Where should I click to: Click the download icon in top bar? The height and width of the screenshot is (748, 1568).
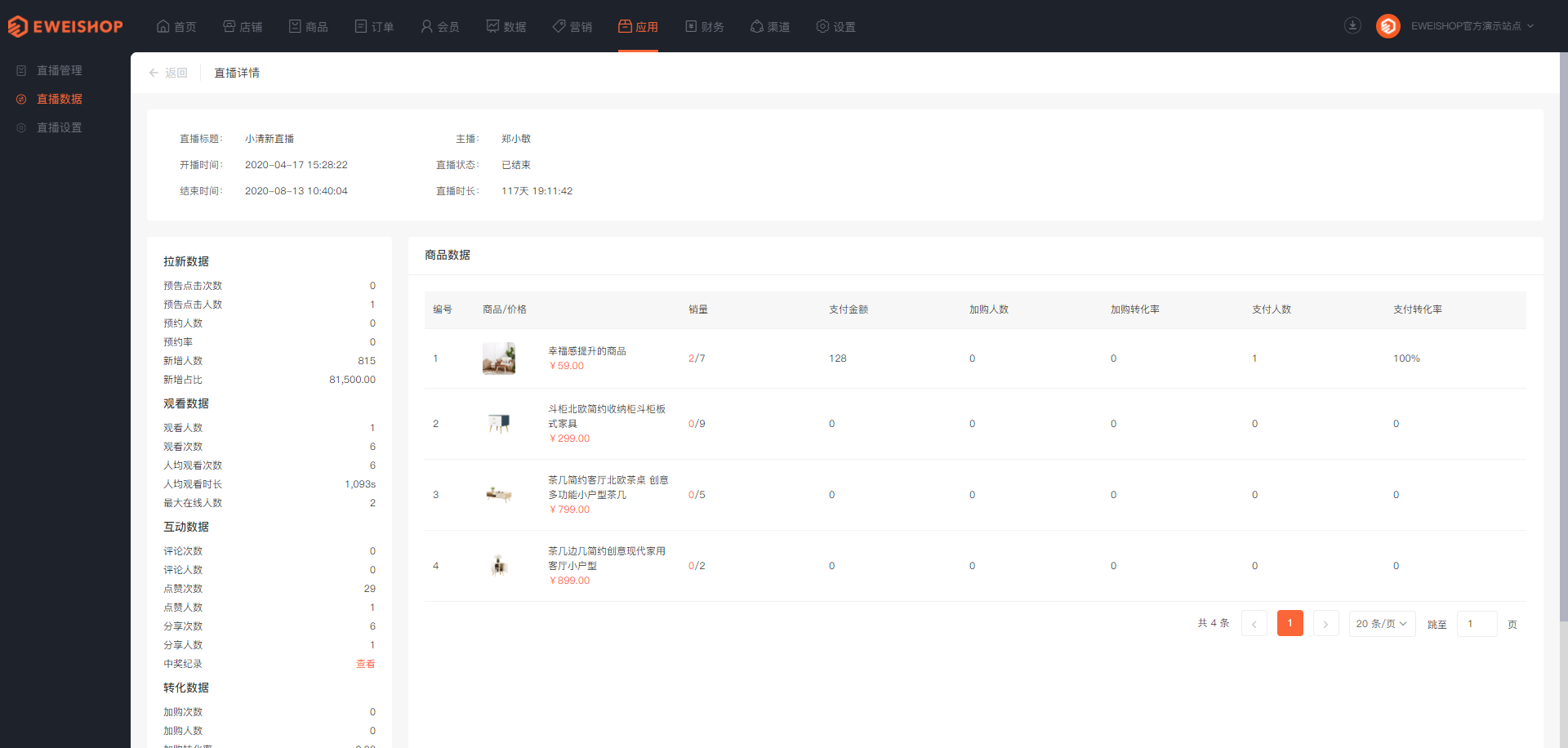point(1352,25)
